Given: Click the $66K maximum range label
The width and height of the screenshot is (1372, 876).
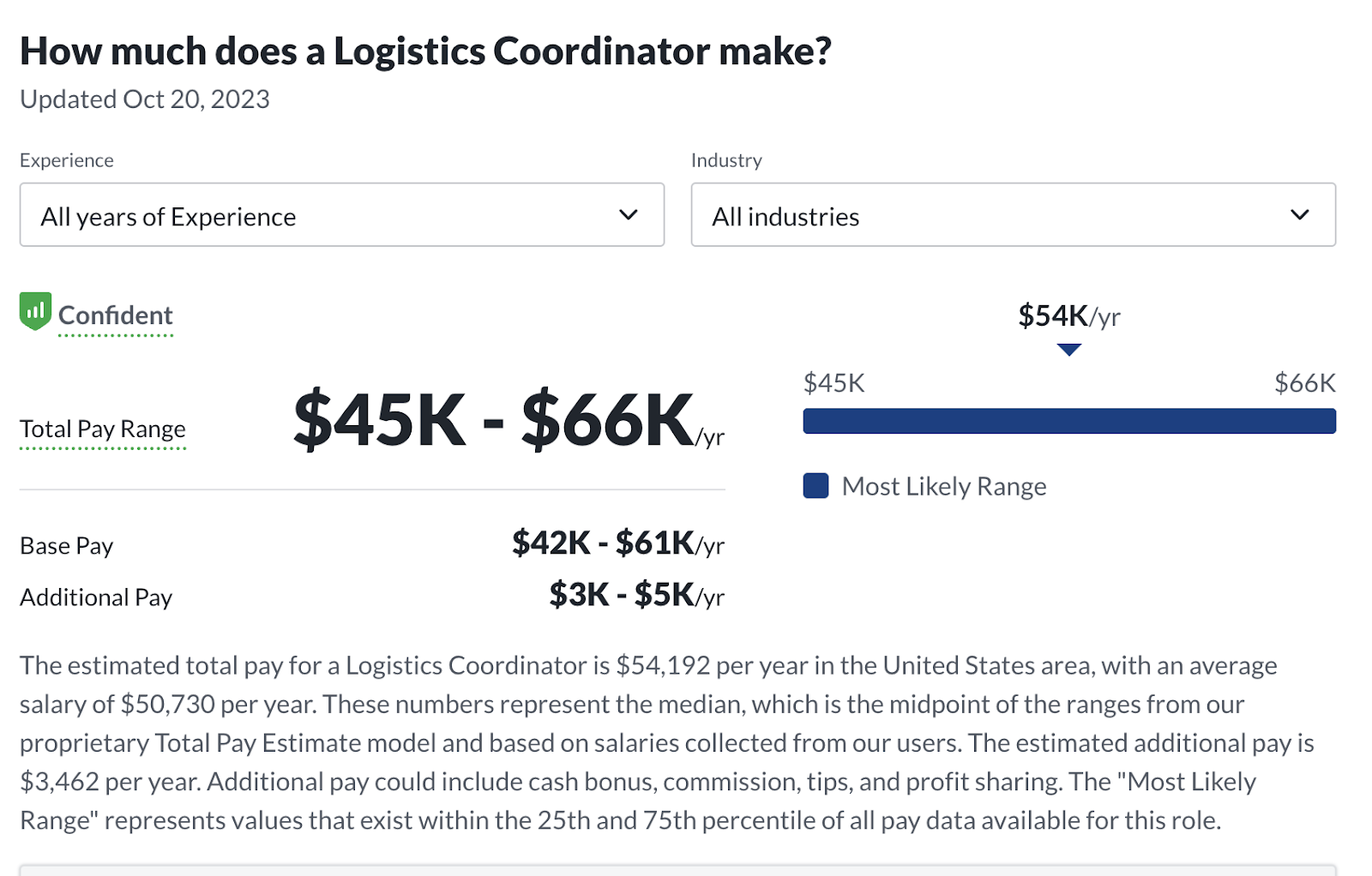Looking at the screenshot, I should (x=1304, y=383).
